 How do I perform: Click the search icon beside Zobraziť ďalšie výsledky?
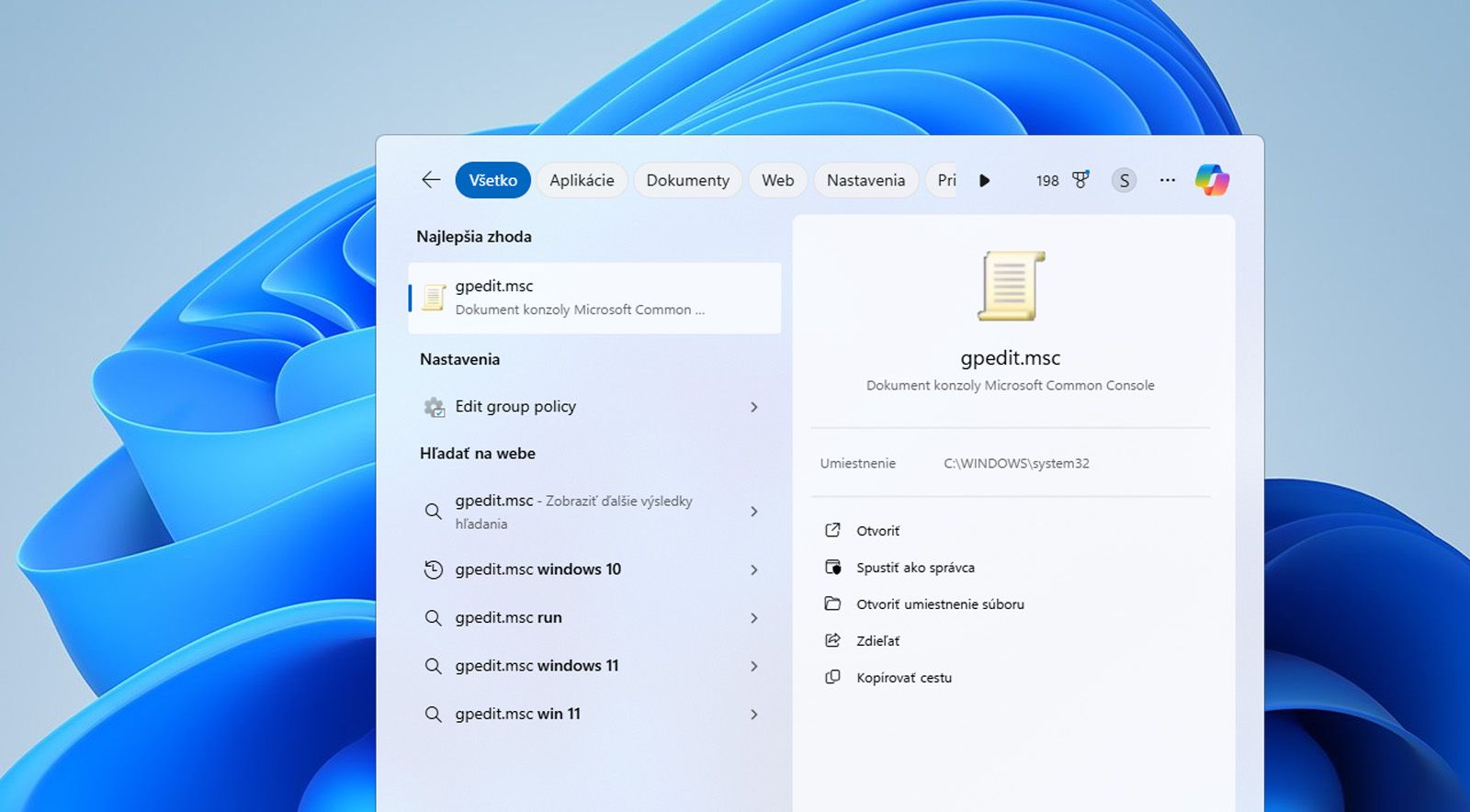point(433,512)
